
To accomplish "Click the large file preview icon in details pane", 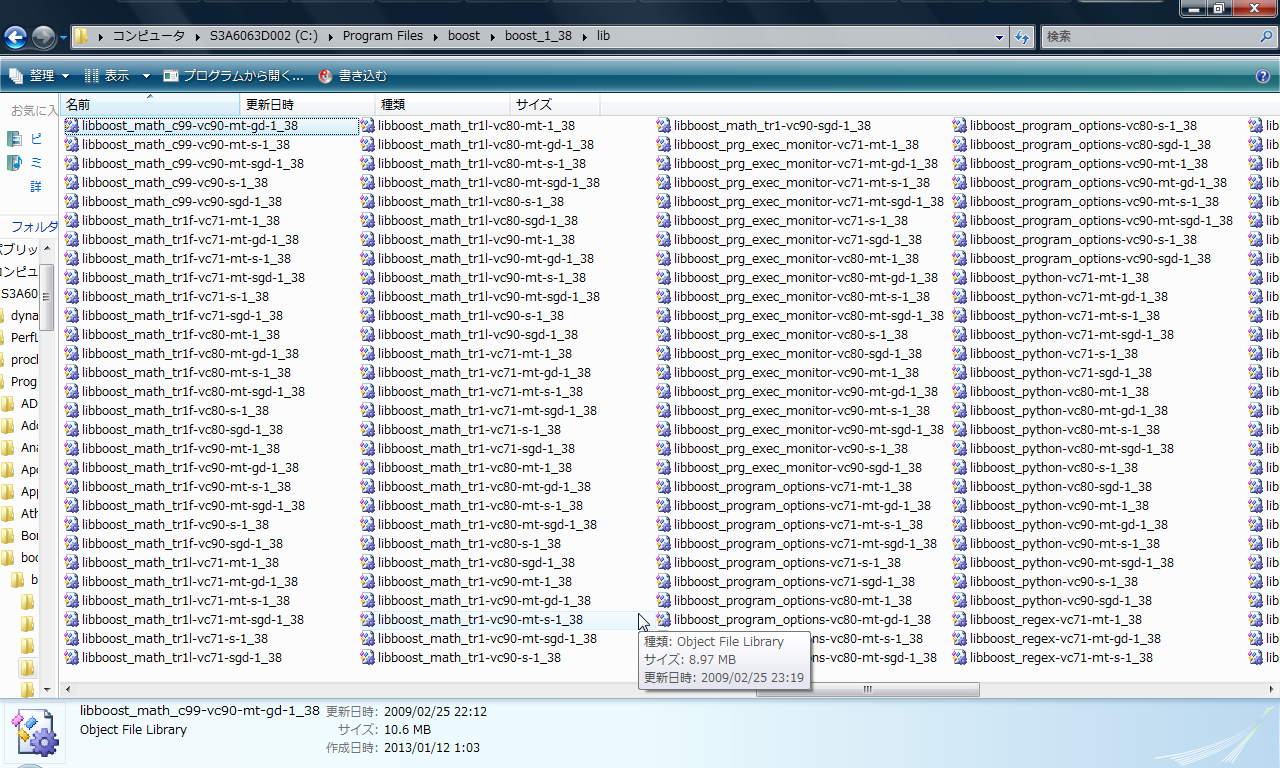I will pos(34,732).
